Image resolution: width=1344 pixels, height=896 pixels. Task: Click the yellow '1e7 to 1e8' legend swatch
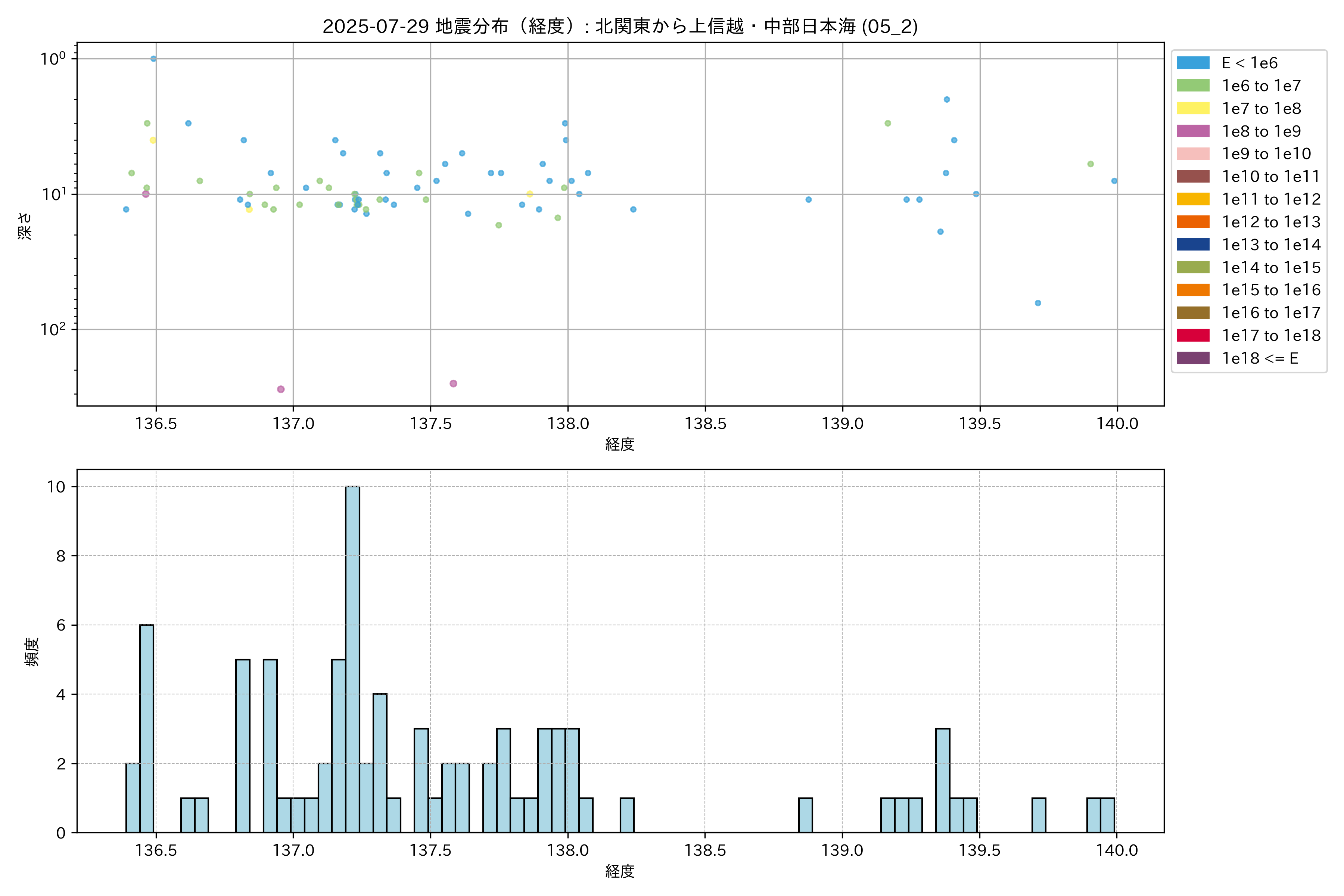(x=1192, y=109)
